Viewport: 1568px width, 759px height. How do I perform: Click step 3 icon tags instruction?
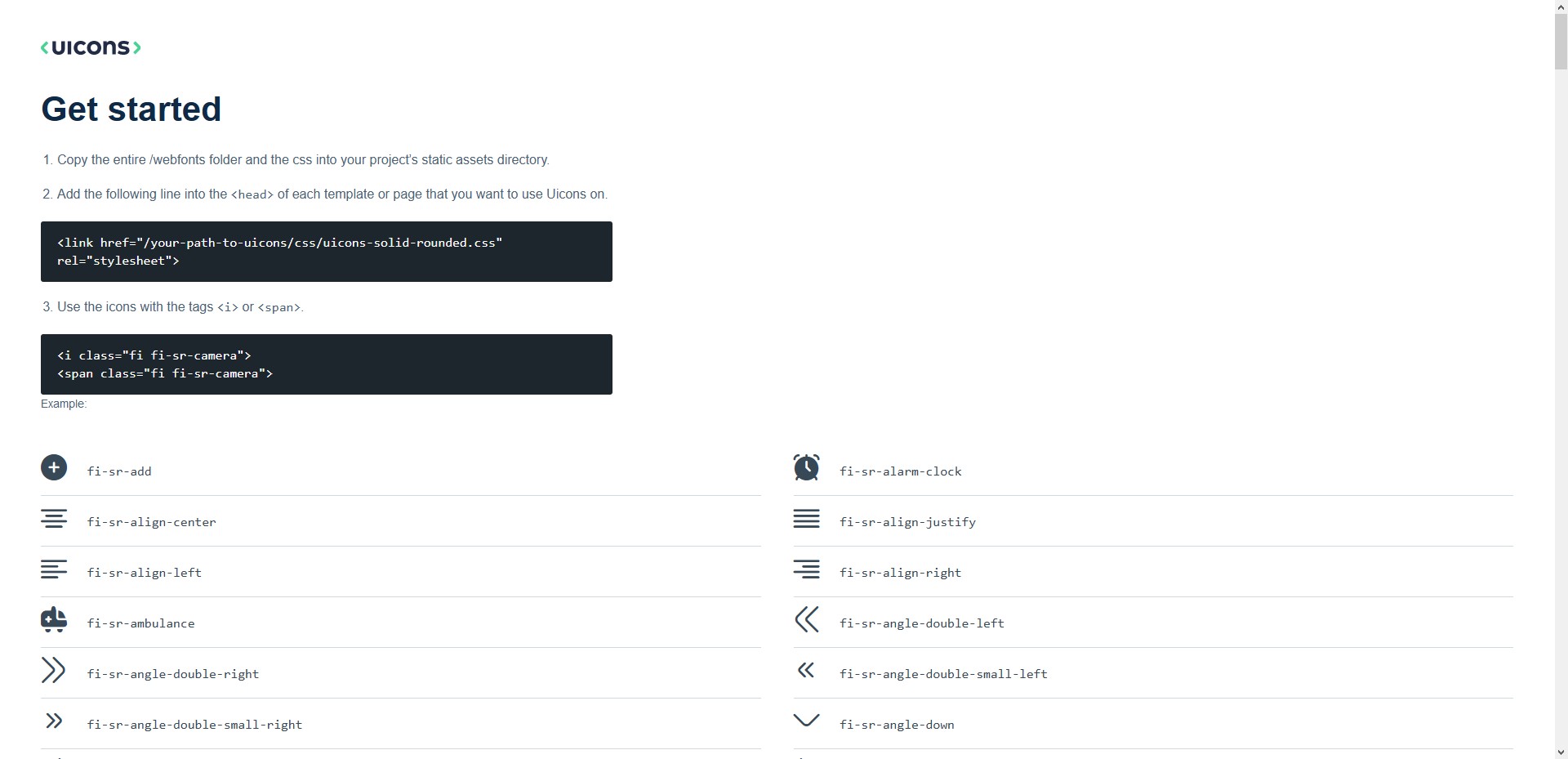(x=180, y=307)
